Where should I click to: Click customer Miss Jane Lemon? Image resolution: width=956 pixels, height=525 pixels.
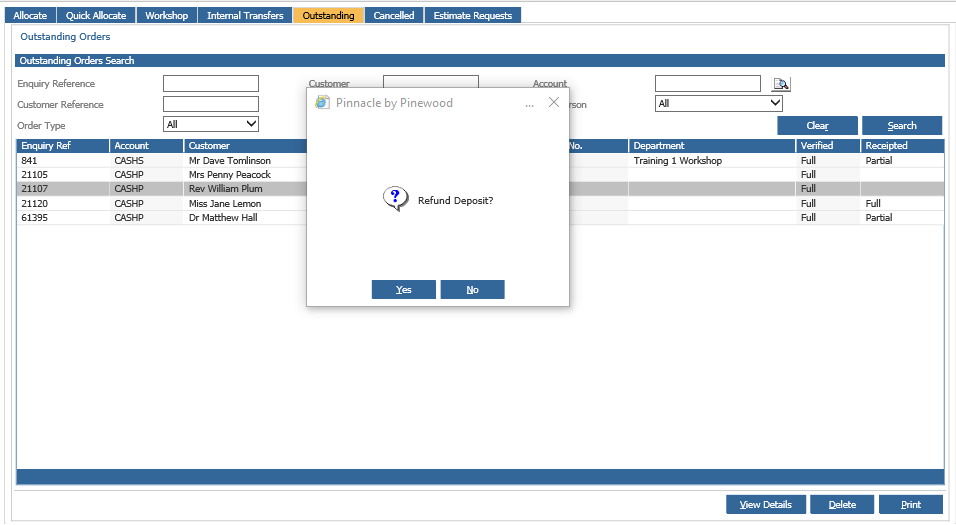click(x=224, y=203)
